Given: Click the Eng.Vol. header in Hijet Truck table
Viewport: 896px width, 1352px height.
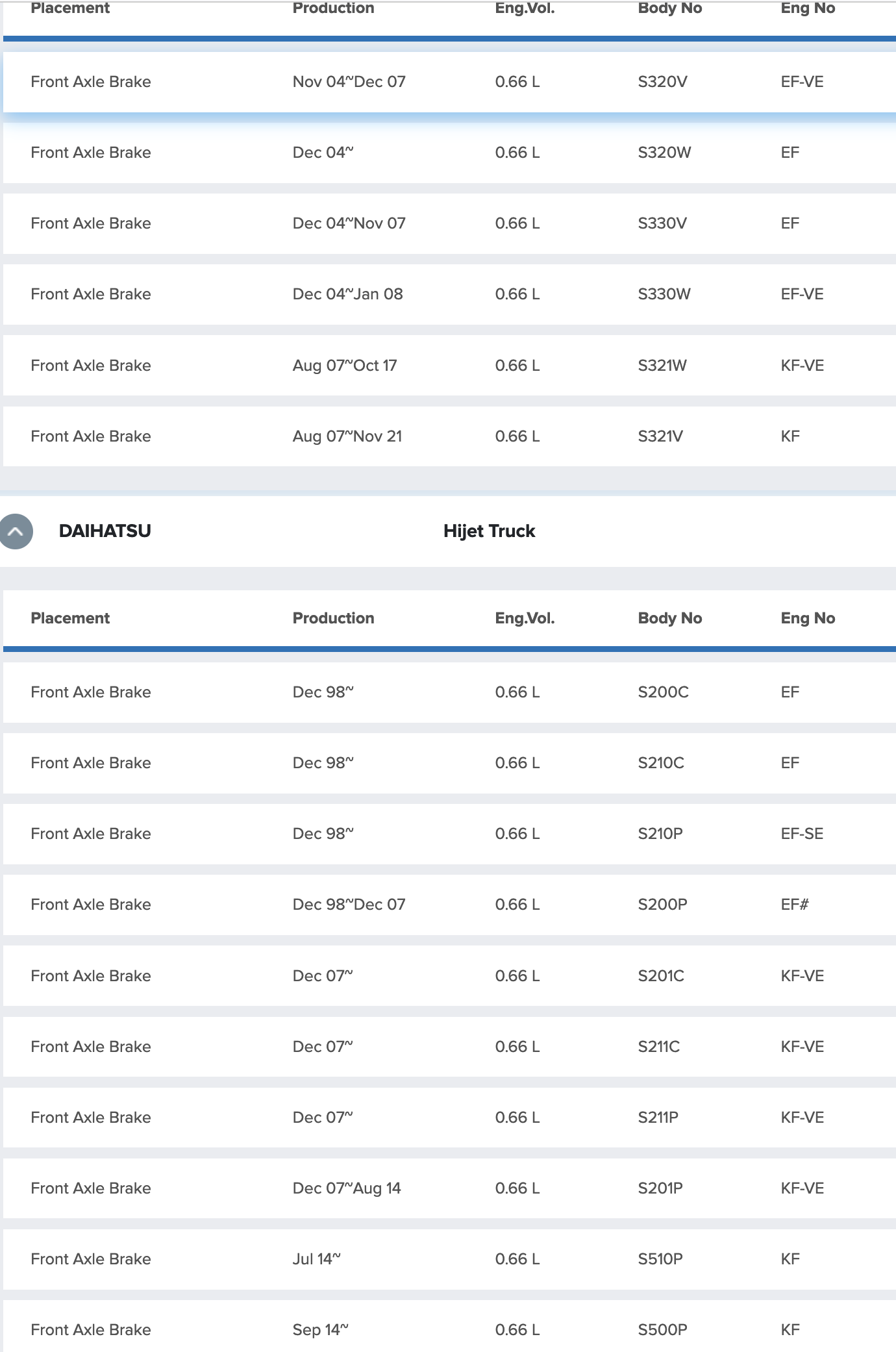Looking at the screenshot, I should pyautogui.click(x=525, y=618).
